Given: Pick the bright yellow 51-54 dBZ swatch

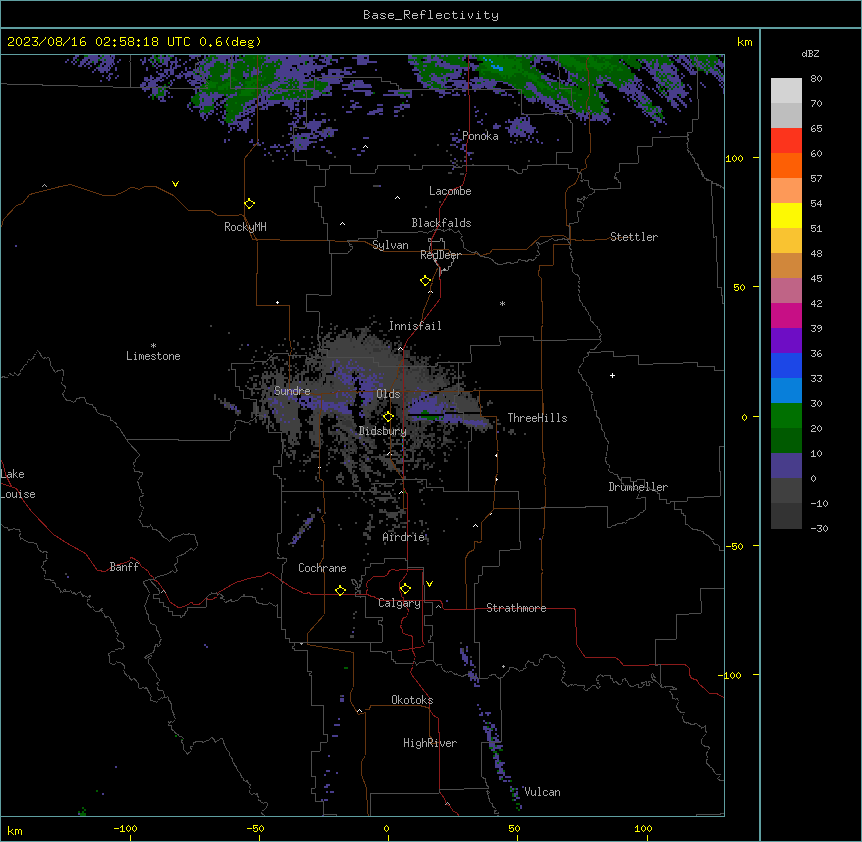Looking at the screenshot, I should (x=786, y=215).
